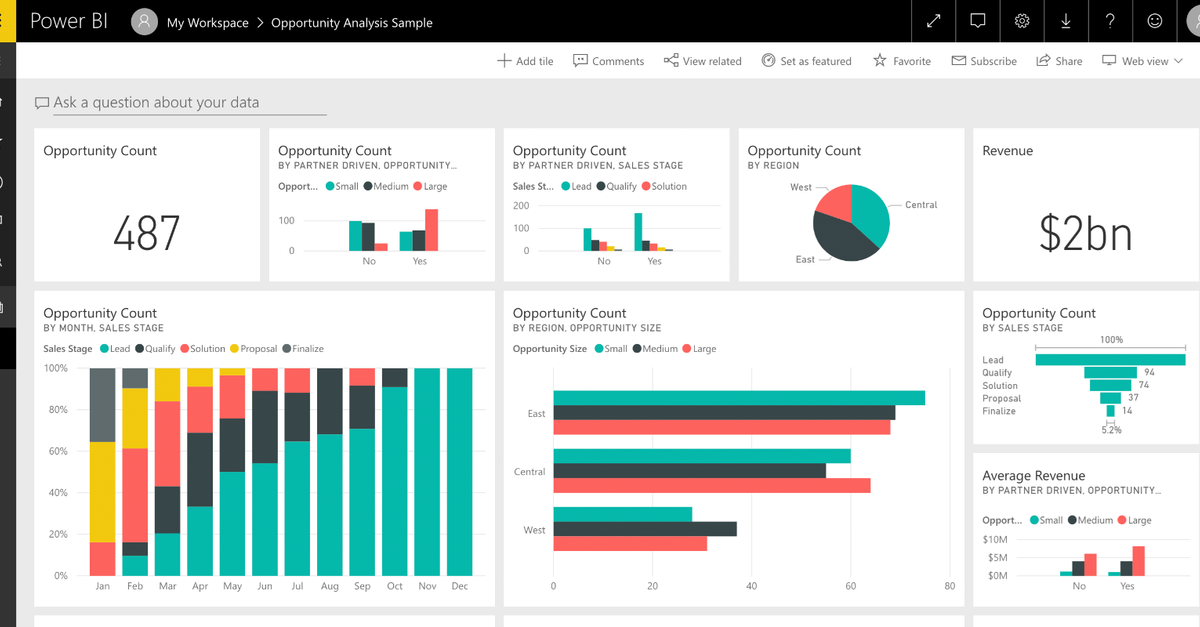Select View related in the toolbar
Viewport: 1200px width, 627px height.
702,61
